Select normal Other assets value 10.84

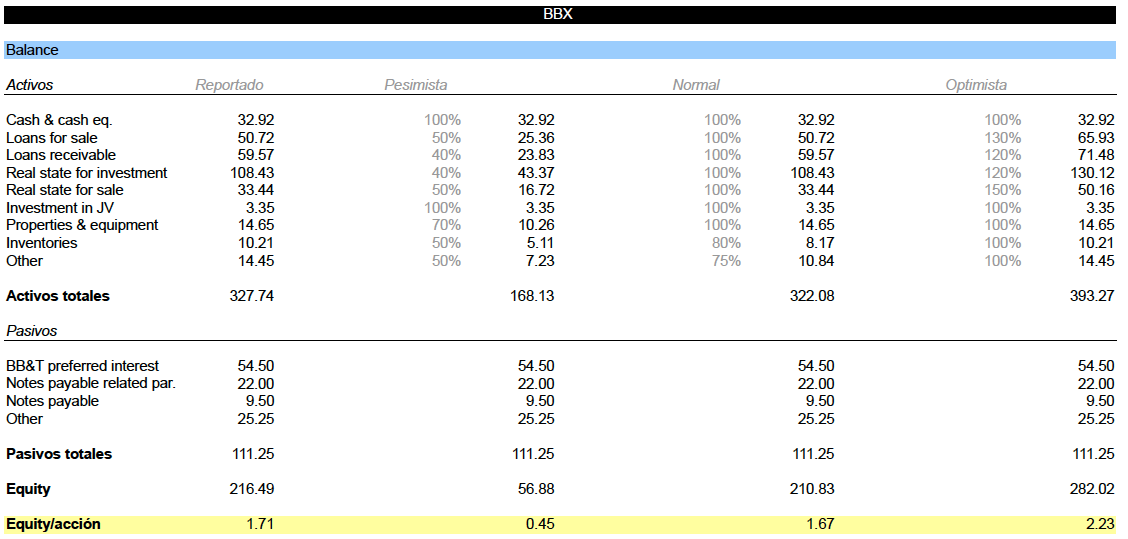pos(816,261)
